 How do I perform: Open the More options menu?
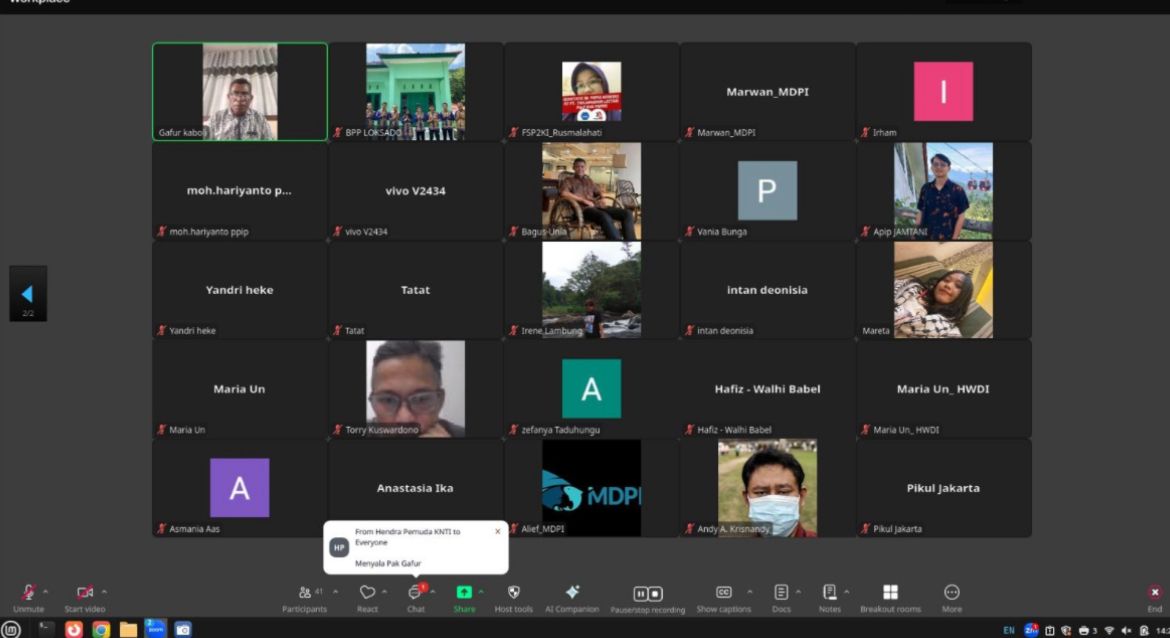click(x=952, y=593)
